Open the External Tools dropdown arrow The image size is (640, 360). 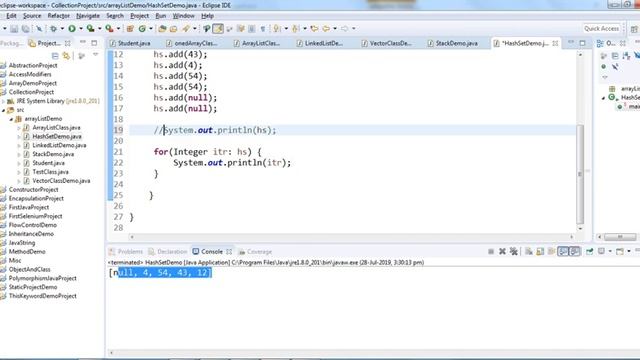tap(118, 29)
